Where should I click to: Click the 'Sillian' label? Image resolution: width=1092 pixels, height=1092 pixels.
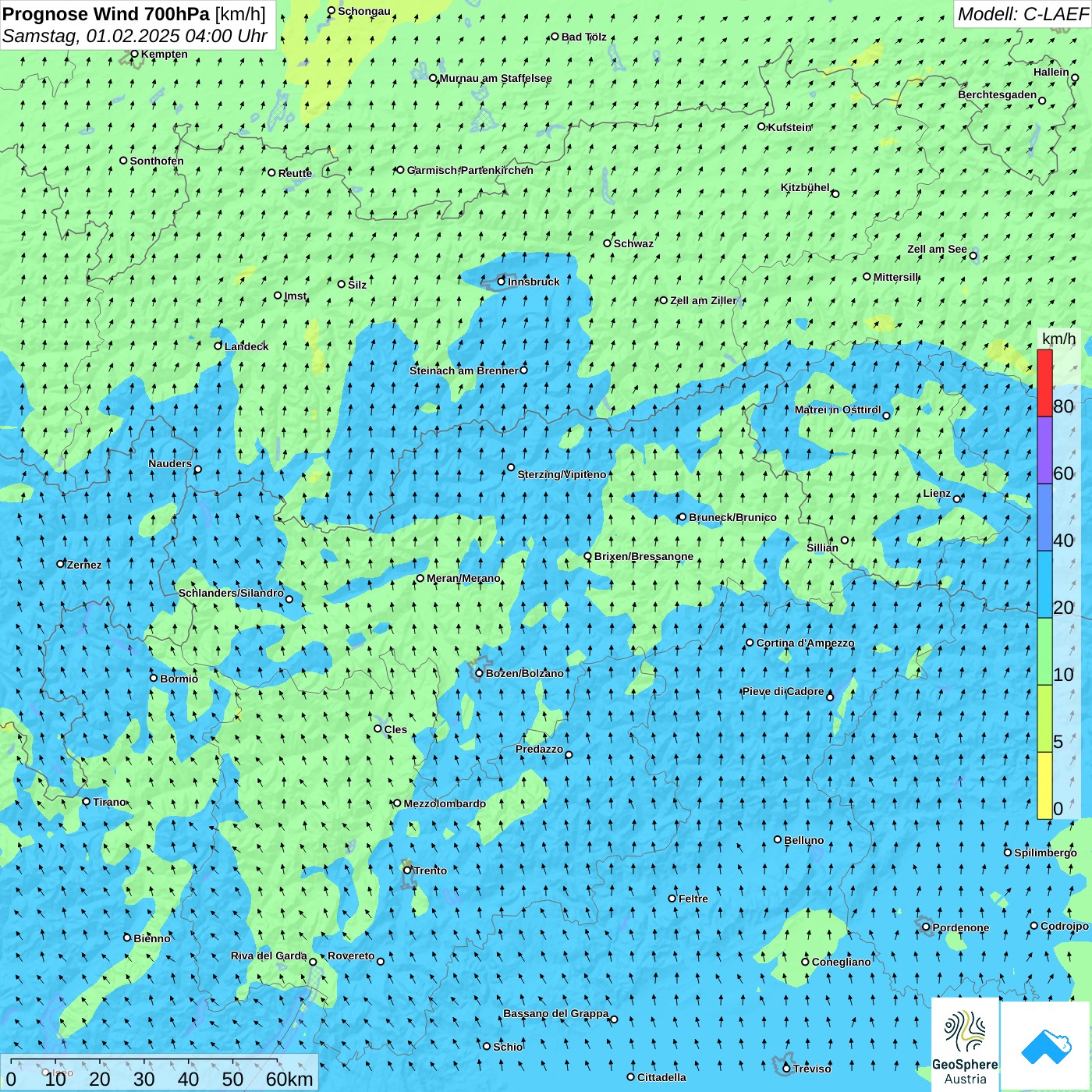tap(822, 548)
